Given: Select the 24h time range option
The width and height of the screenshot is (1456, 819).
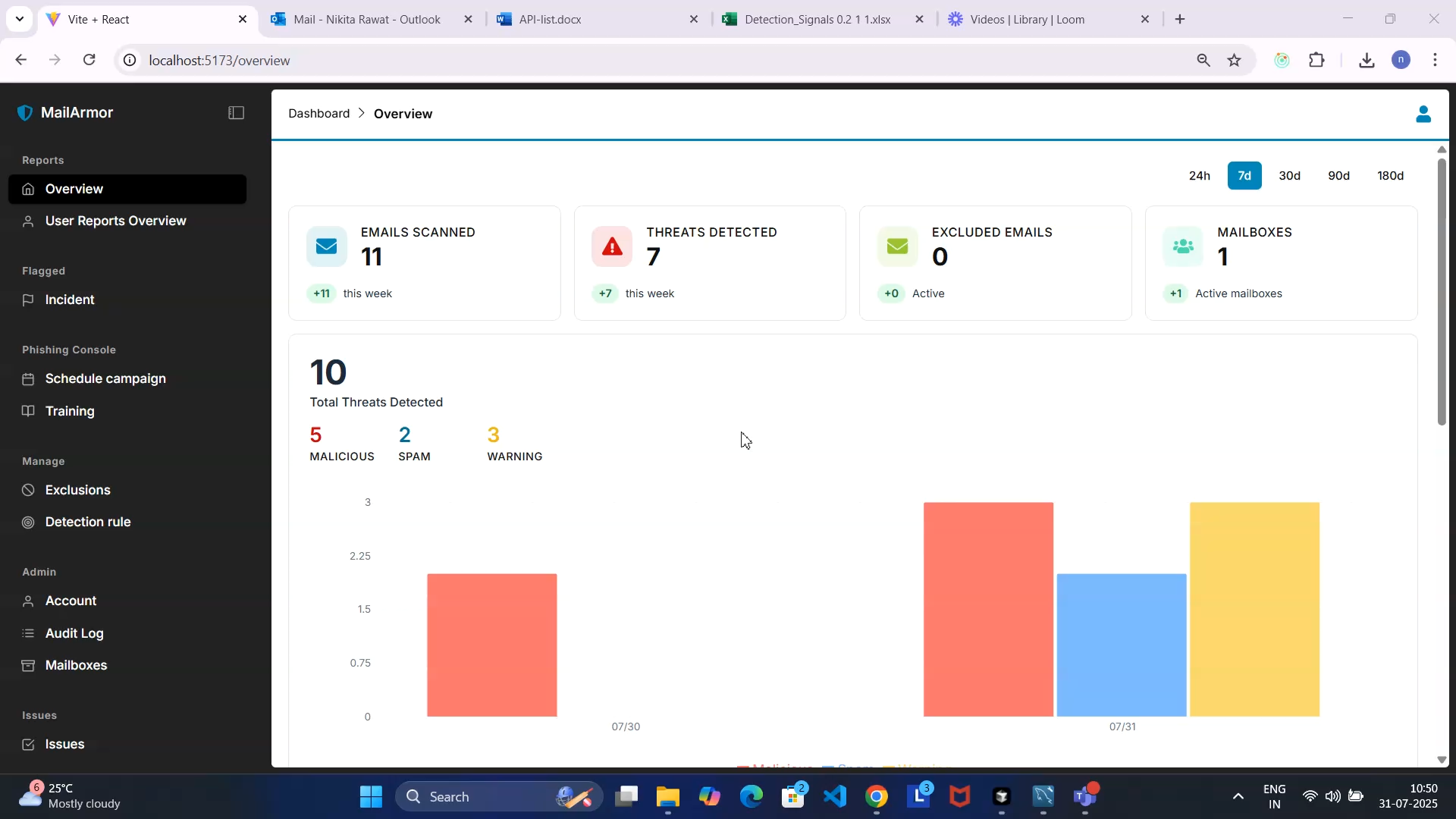Looking at the screenshot, I should click(x=1199, y=175).
